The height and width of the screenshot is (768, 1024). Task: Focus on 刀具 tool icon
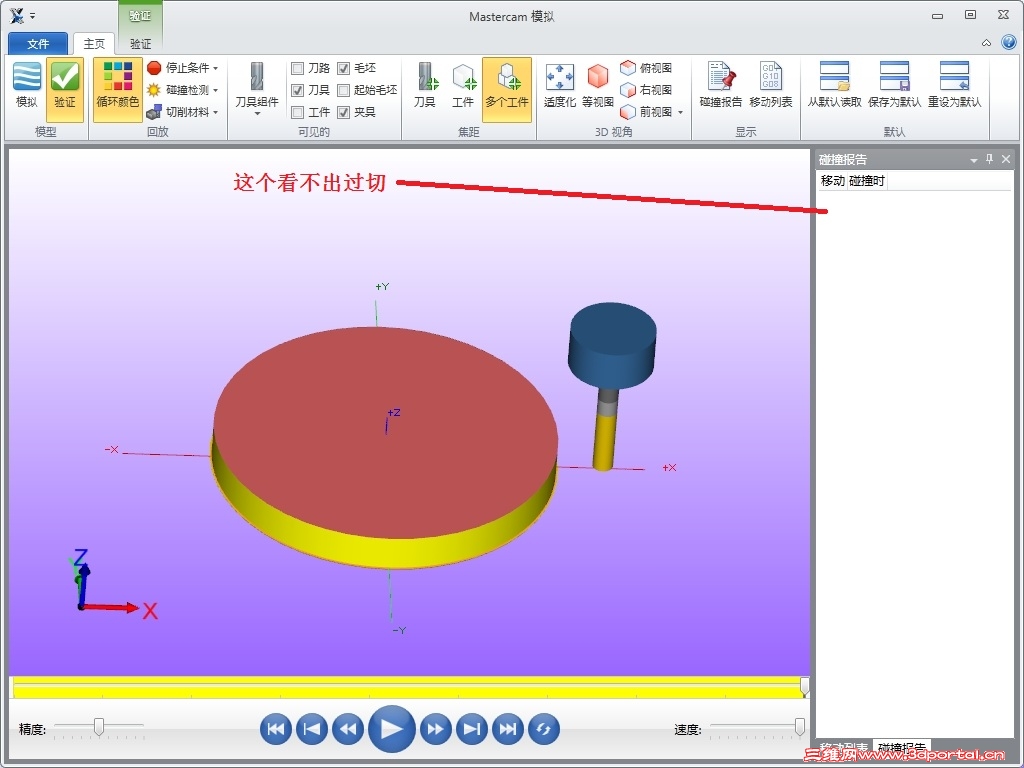[426, 77]
